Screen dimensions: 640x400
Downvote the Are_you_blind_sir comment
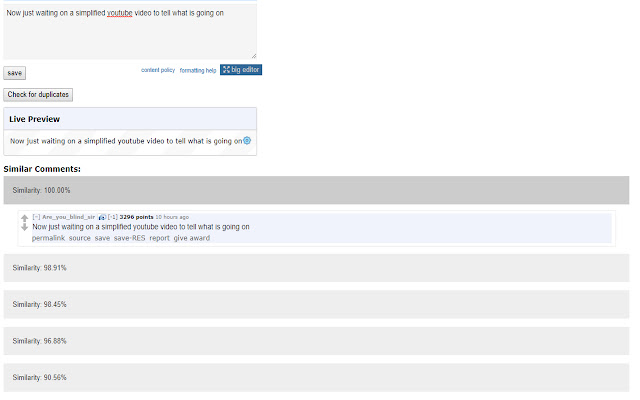(x=24, y=227)
